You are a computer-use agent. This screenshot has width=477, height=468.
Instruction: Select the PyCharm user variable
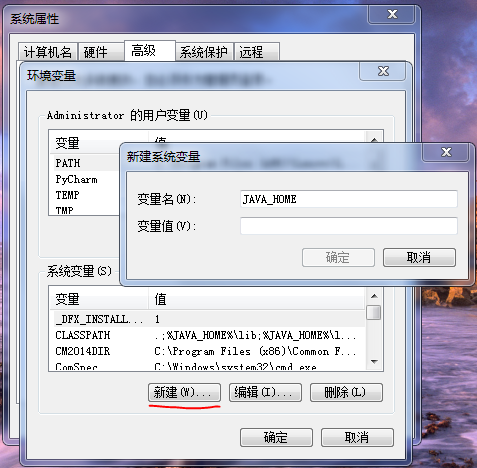click(86, 179)
